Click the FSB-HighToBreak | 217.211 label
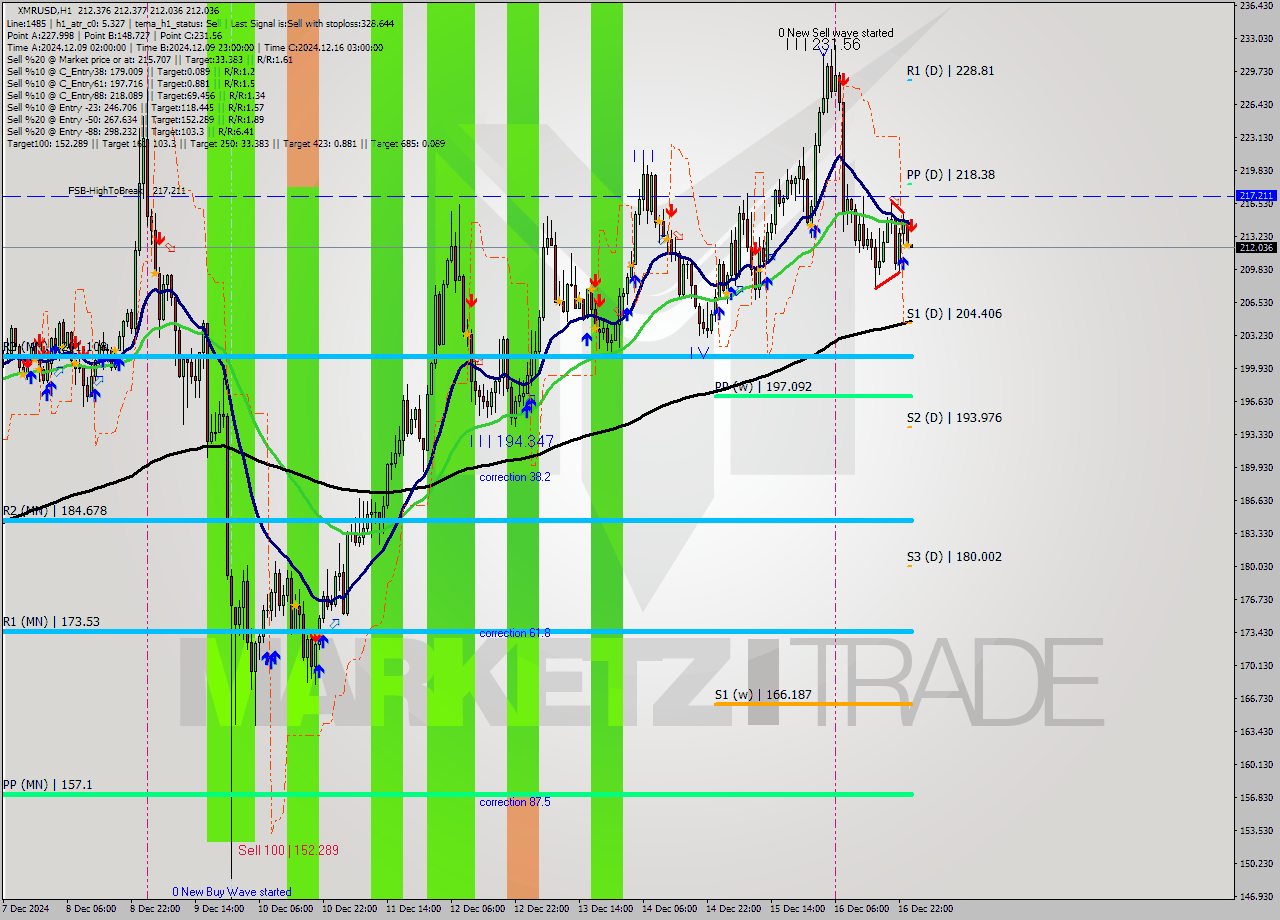 127,190
